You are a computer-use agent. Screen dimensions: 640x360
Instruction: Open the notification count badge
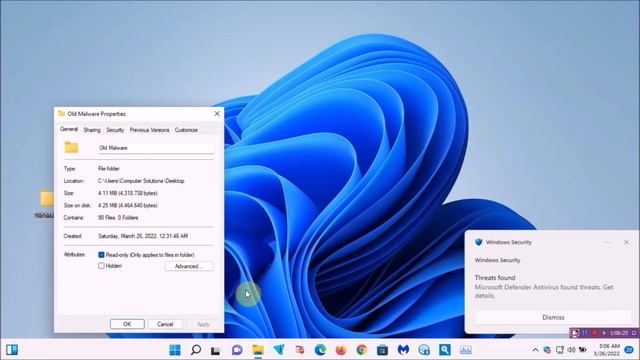click(629, 350)
